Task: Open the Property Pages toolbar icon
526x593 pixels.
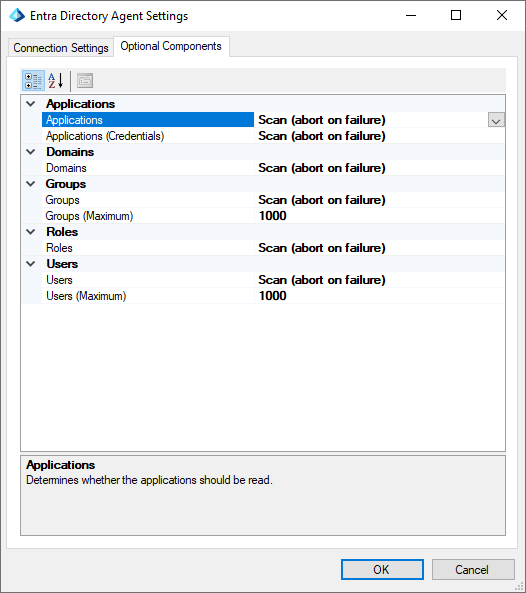Action: point(85,81)
